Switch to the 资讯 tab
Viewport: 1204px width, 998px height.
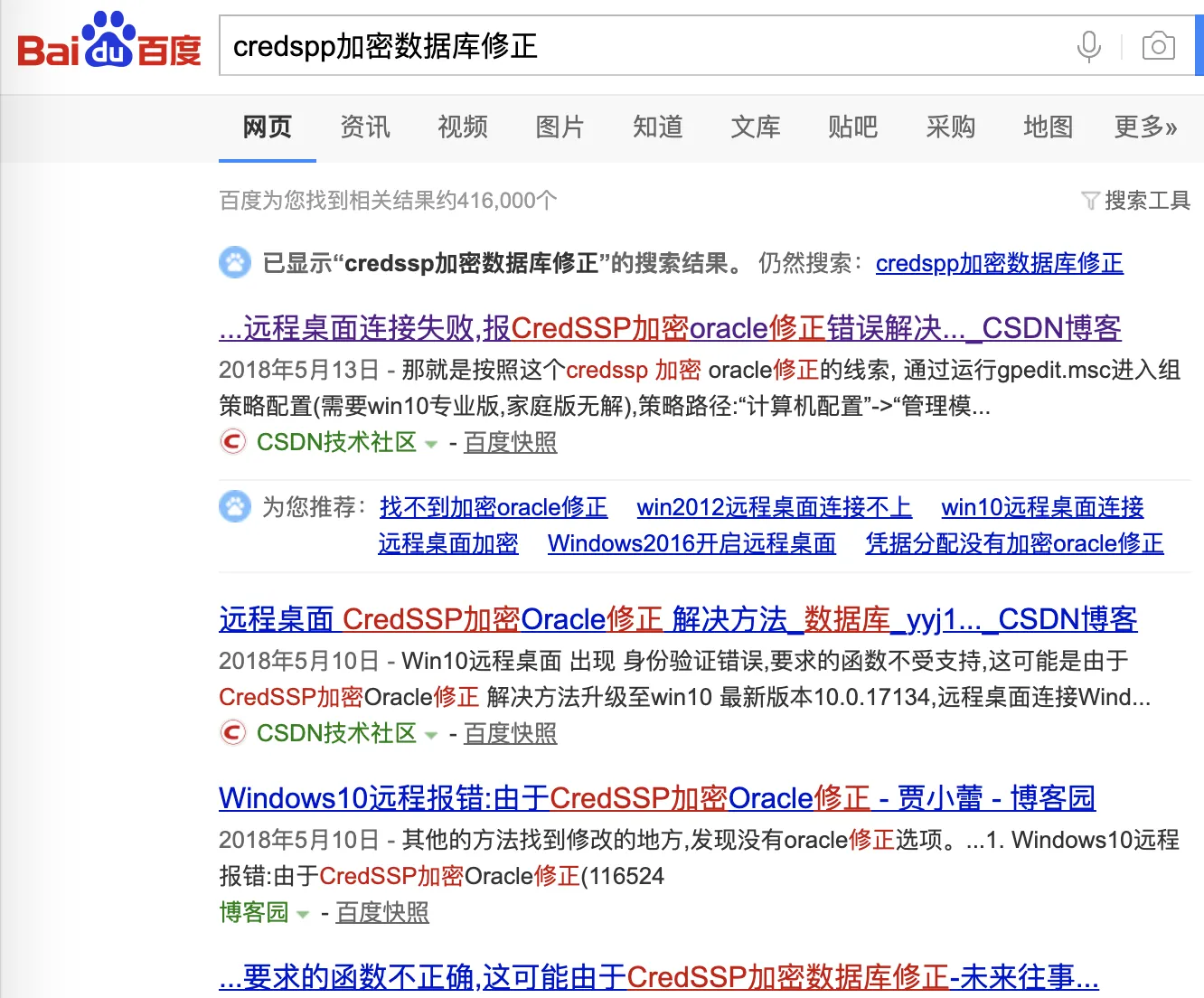[x=365, y=127]
